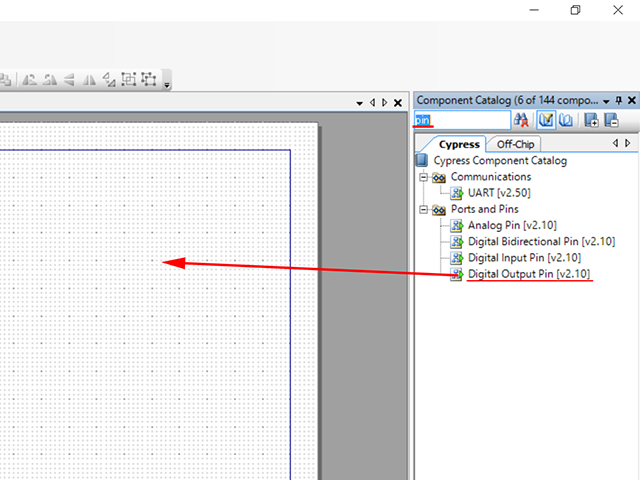Click the Cypress Component Catalog book icon
The height and width of the screenshot is (480, 640).
[x=422, y=160]
